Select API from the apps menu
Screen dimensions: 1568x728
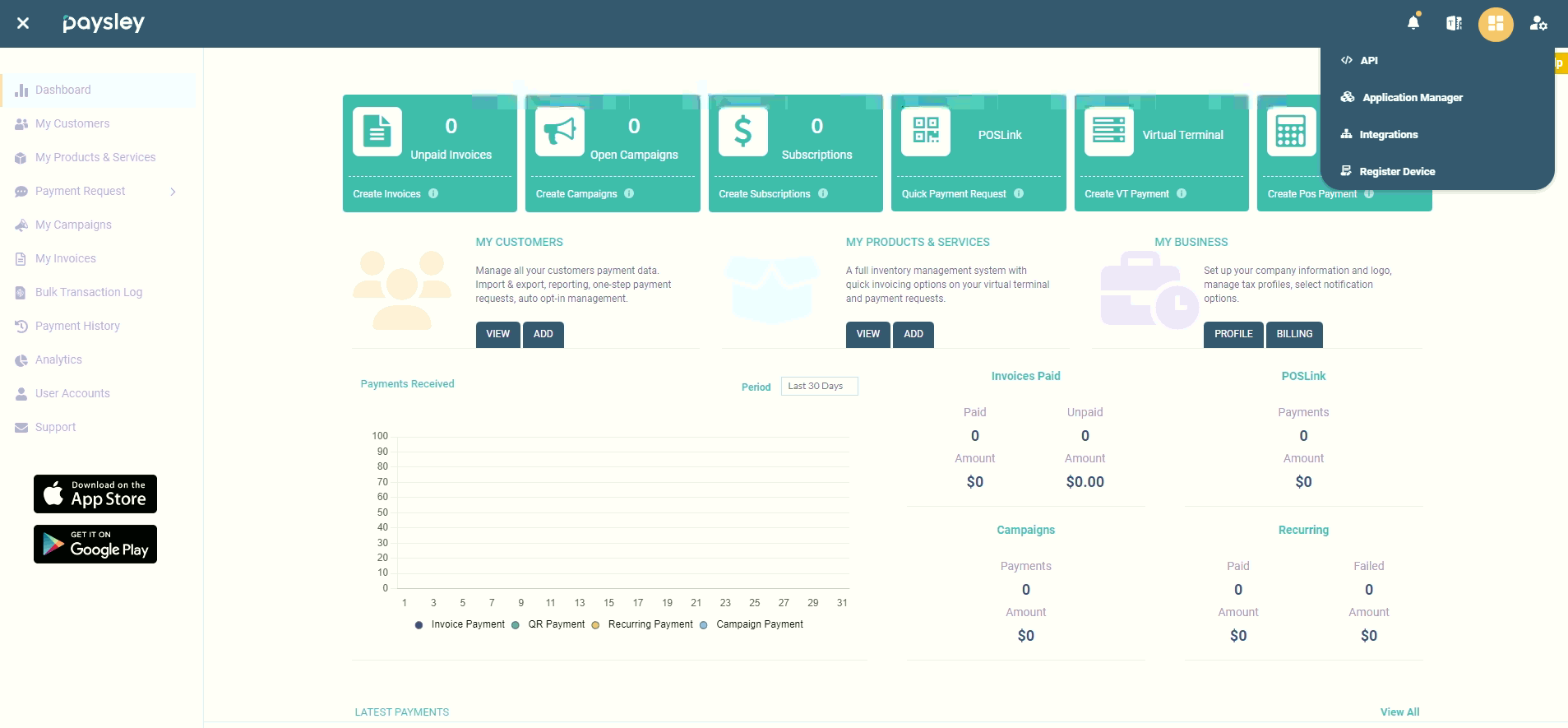coord(1359,60)
